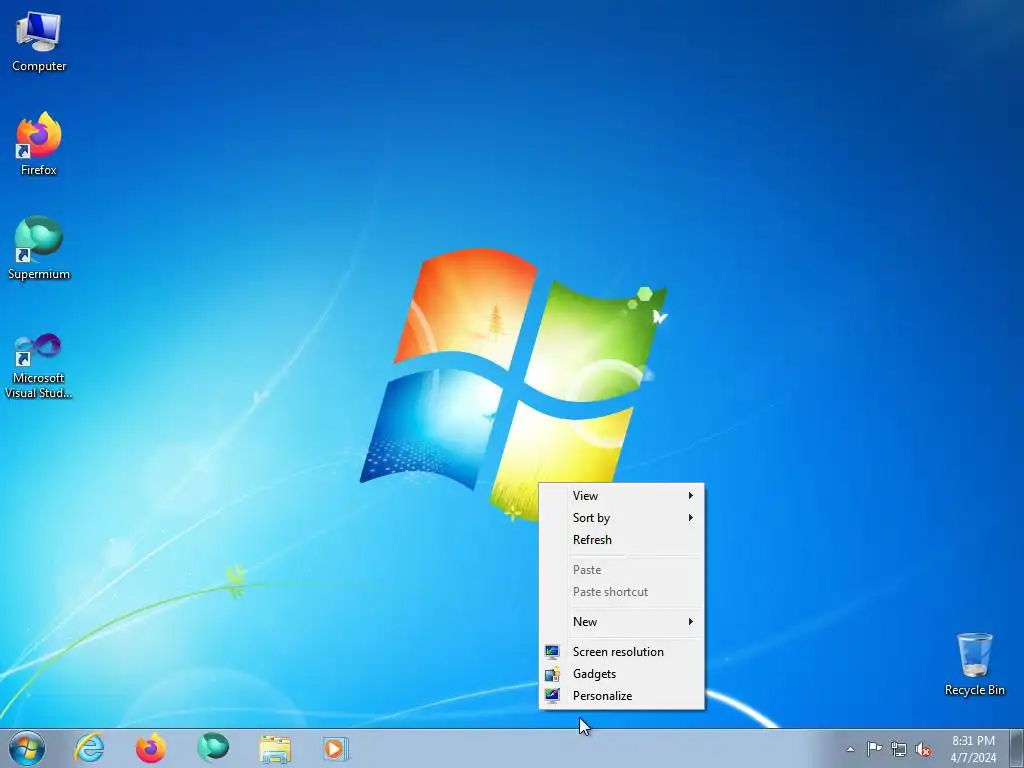The width and height of the screenshot is (1024, 768).
Task: Open Screen resolution from context menu
Action: pyautogui.click(x=622, y=652)
